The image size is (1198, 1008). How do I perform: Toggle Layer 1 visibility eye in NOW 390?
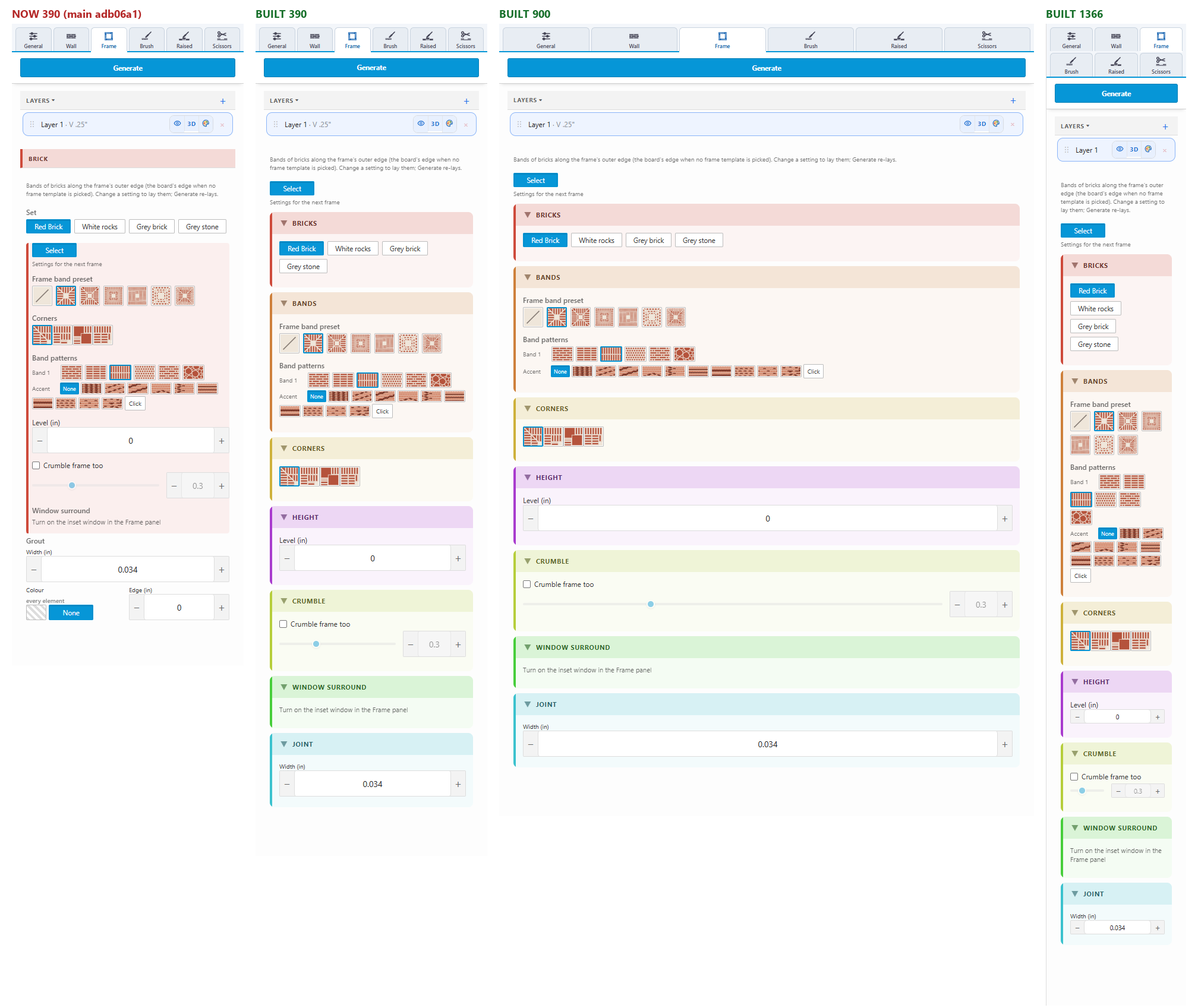(177, 124)
